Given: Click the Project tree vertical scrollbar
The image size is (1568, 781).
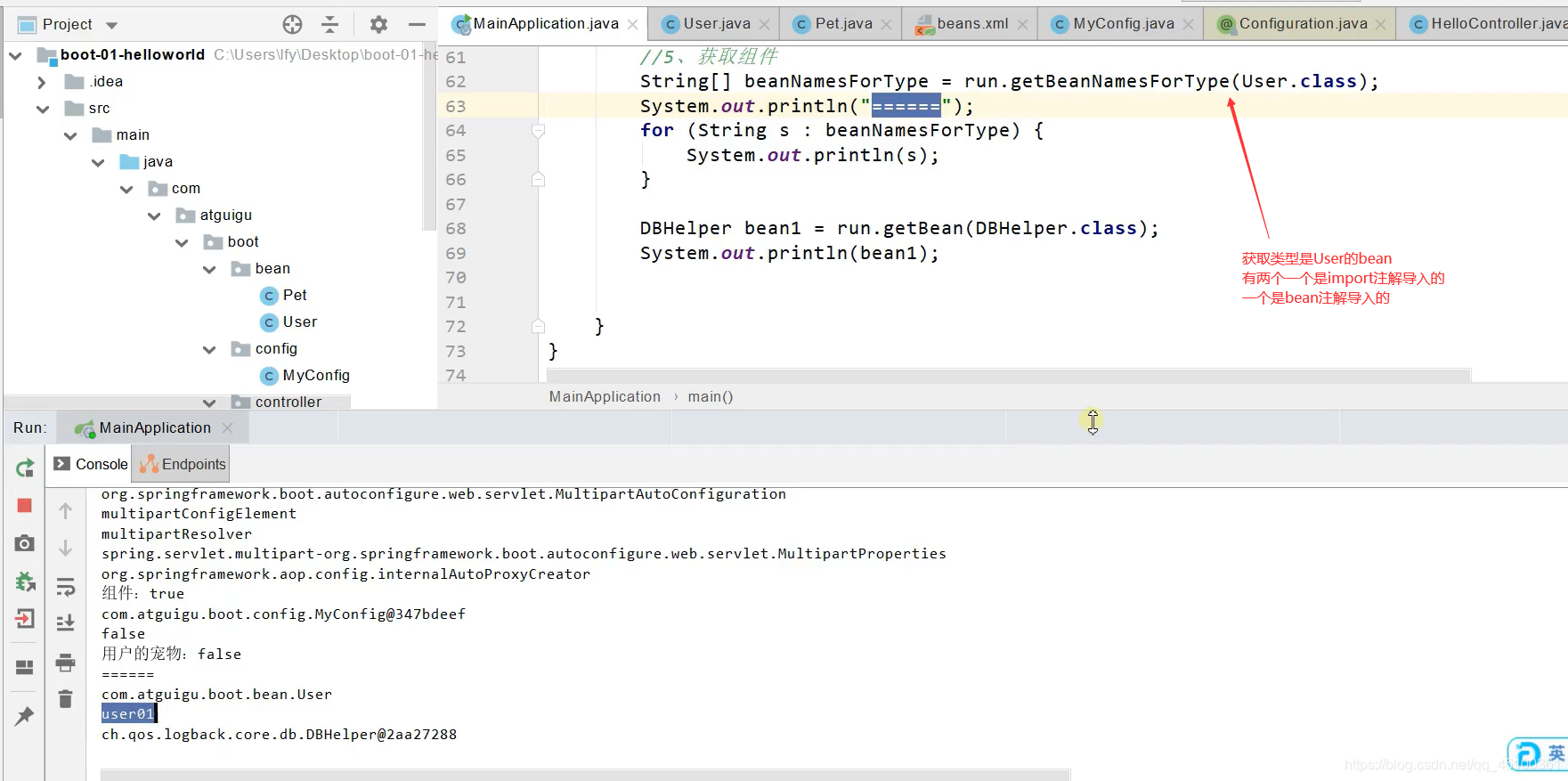Looking at the screenshot, I should [x=430, y=138].
